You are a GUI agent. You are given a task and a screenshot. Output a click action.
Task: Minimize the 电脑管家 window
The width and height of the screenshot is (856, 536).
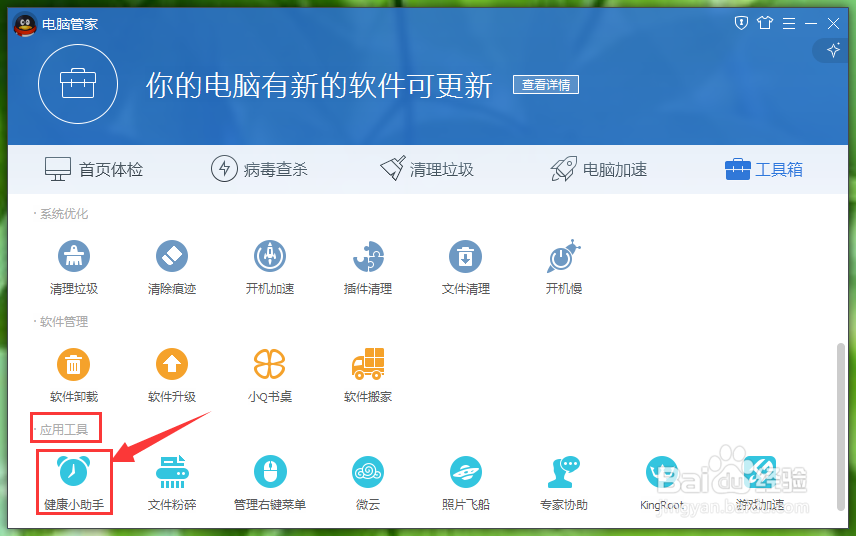tap(811, 23)
